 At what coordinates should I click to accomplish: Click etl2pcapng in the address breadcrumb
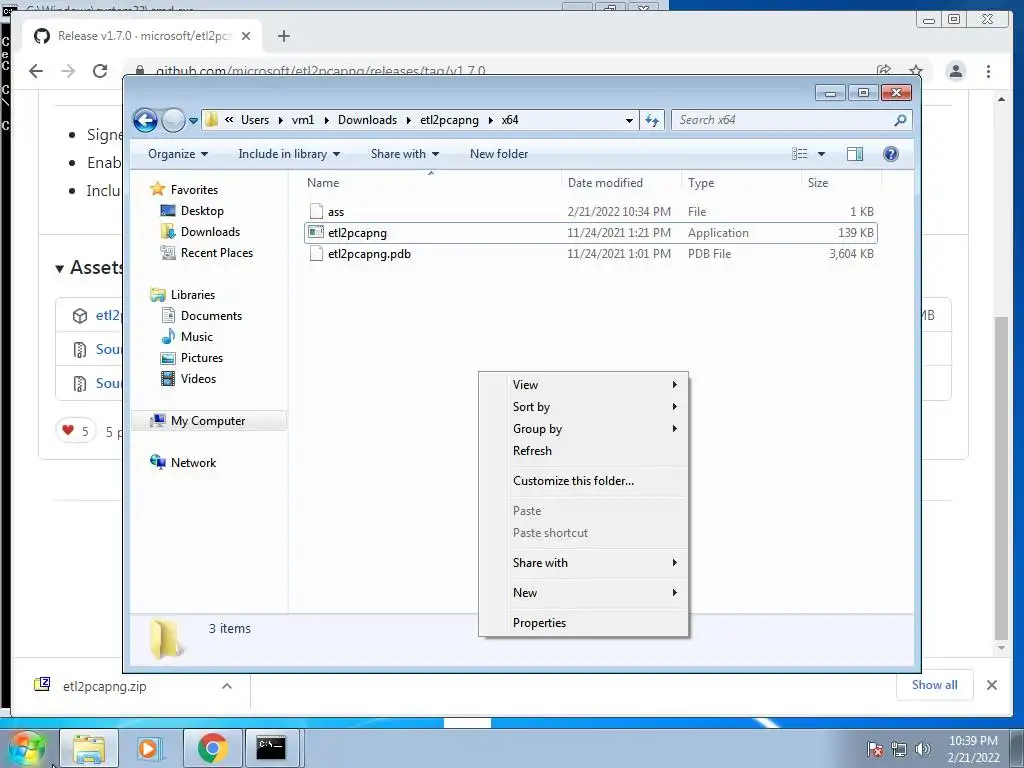click(x=449, y=120)
